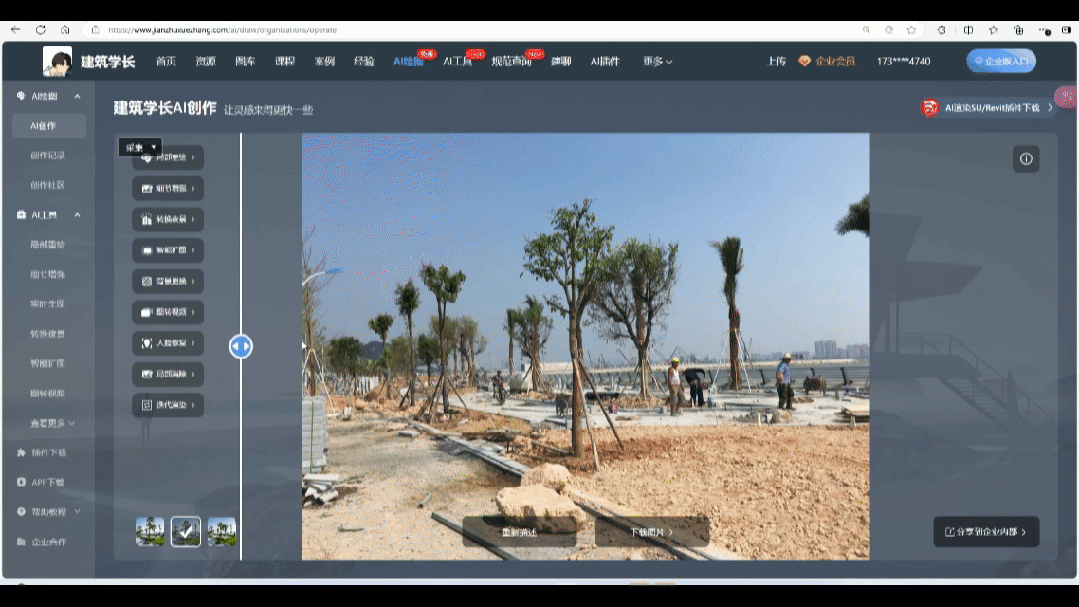Screen dimensions: 1079x607
Task: Open 创作社区 in the sidebar
Action: (47, 185)
